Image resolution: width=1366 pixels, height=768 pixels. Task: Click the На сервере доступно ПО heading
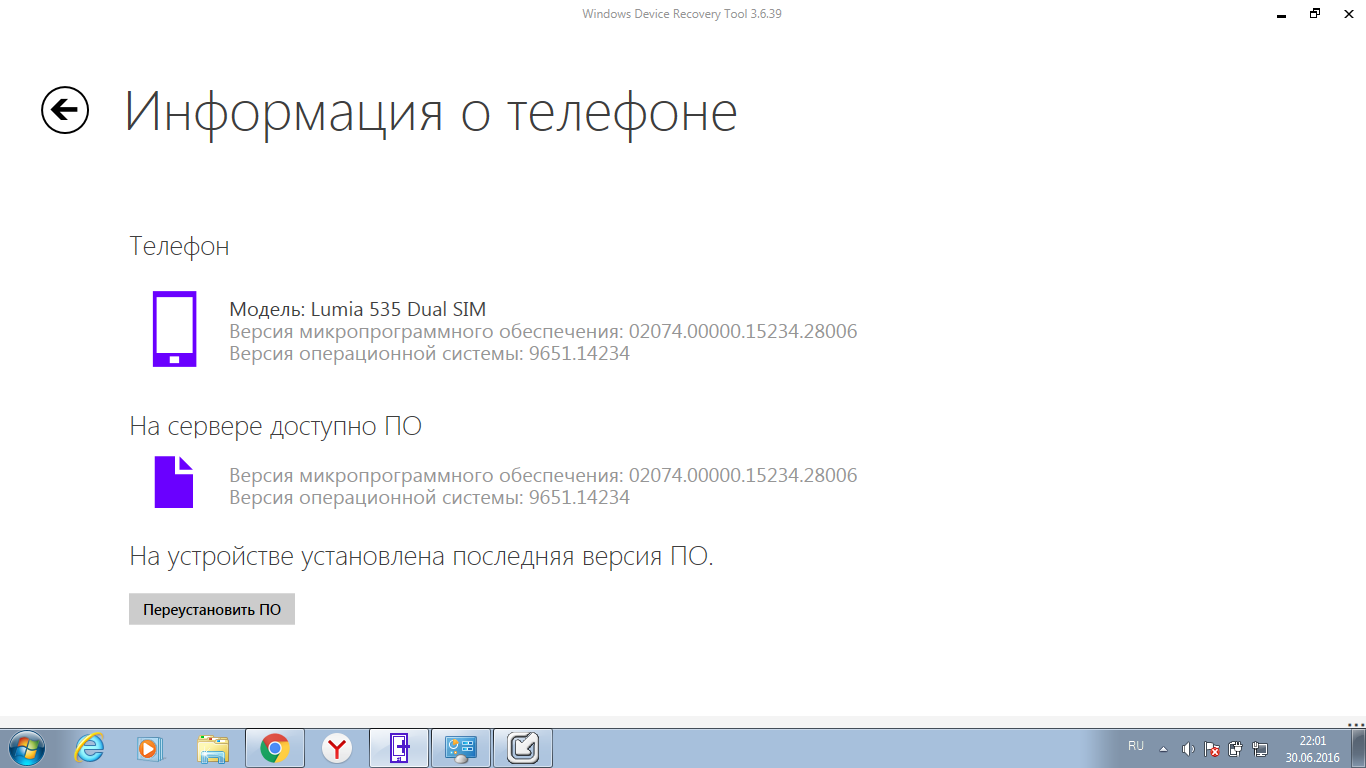tap(276, 426)
